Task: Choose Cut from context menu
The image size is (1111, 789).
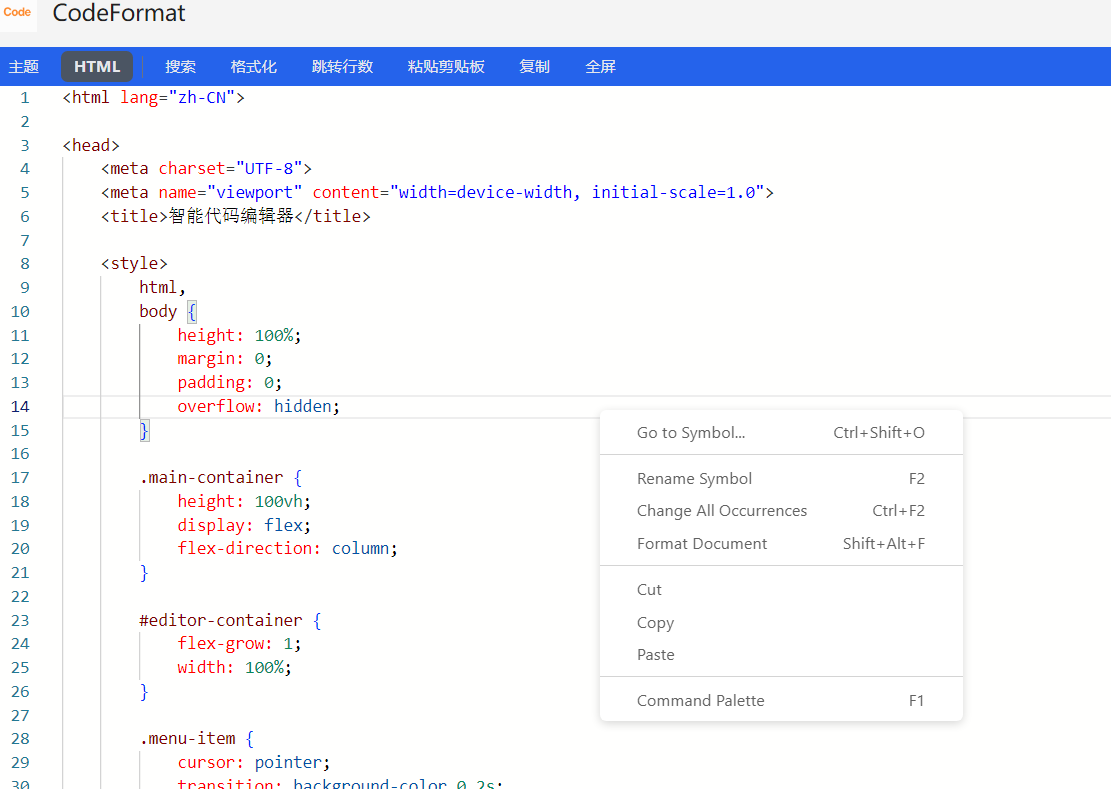Action: pyautogui.click(x=781, y=590)
